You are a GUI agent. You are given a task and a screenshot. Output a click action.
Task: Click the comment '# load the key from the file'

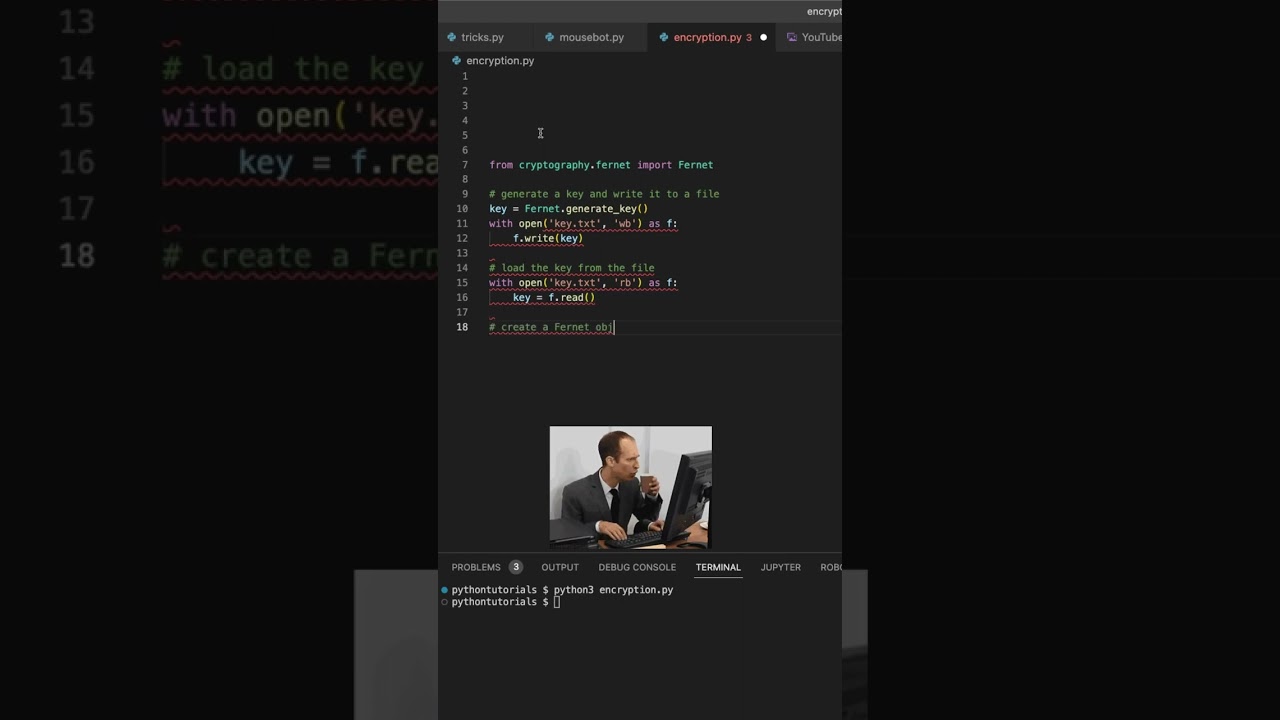572,268
